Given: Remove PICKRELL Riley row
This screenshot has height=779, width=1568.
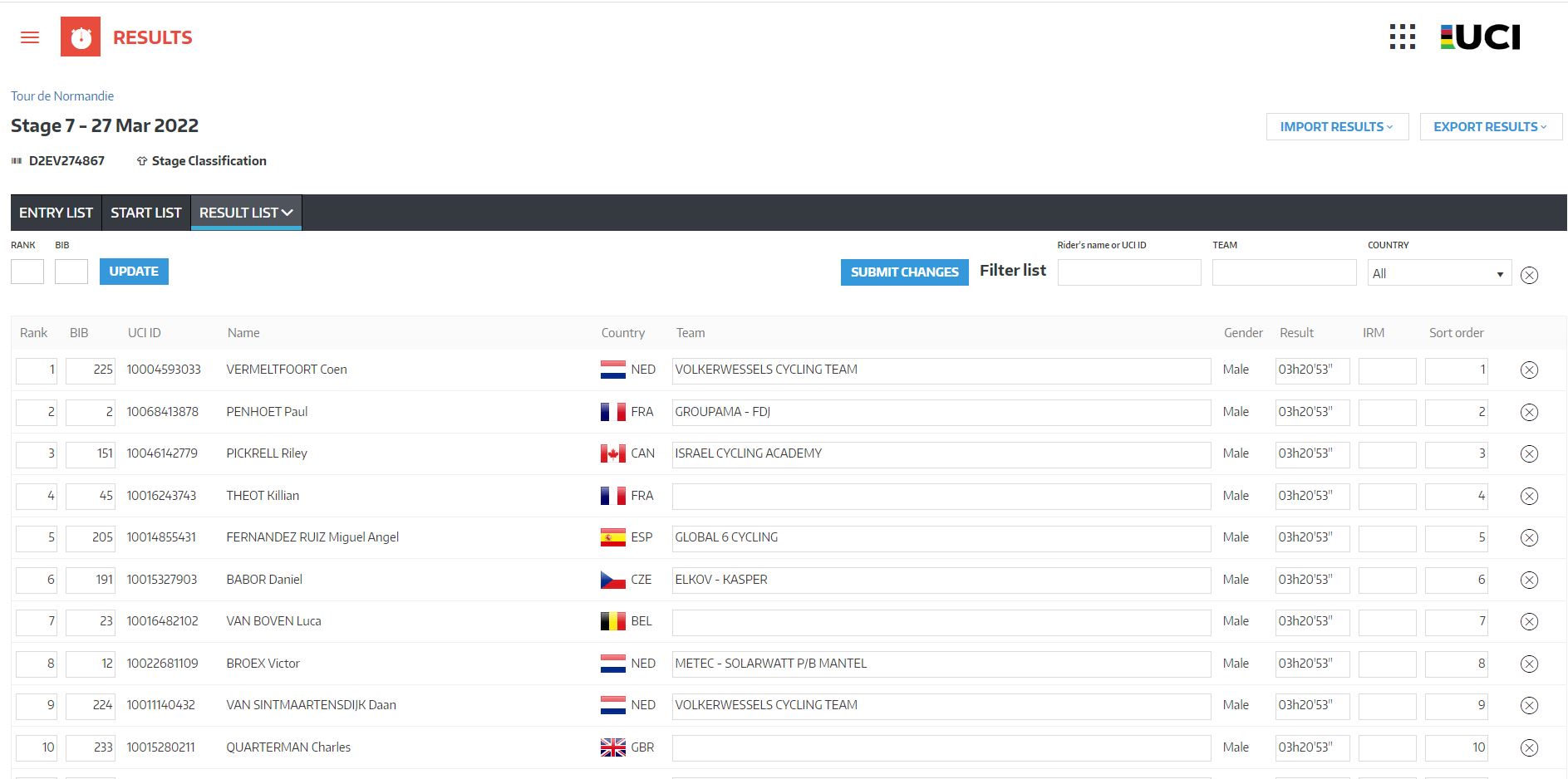Looking at the screenshot, I should click(x=1529, y=454).
